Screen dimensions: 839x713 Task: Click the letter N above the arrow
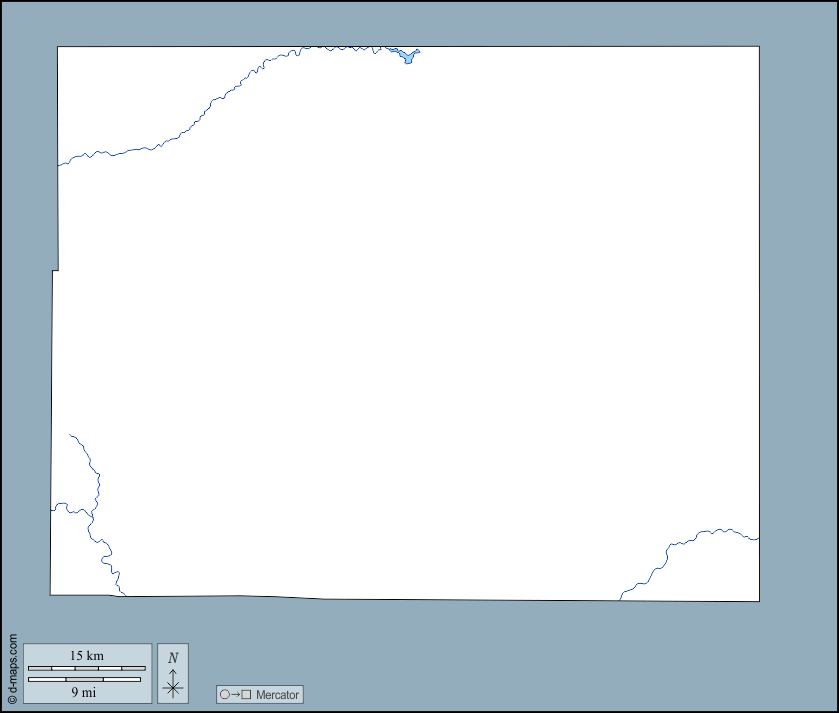(x=173, y=657)
